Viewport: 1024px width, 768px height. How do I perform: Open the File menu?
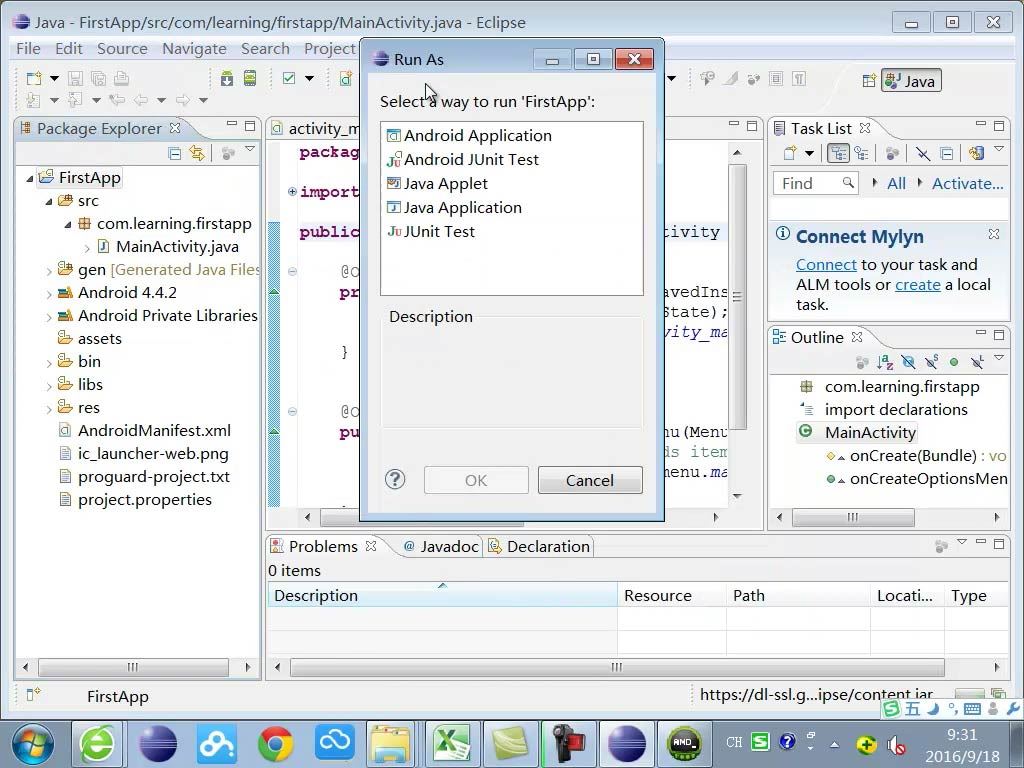(x=28, y=49)
